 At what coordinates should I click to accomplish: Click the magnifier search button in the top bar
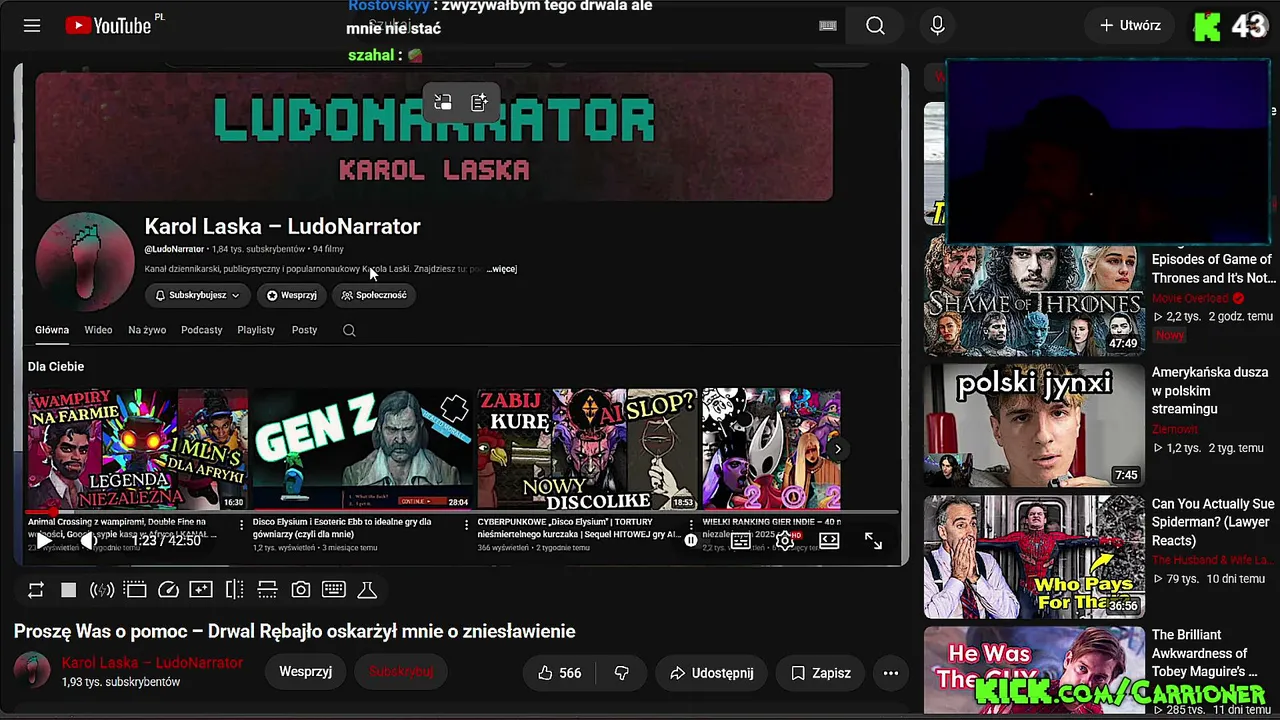coord(875,26)
